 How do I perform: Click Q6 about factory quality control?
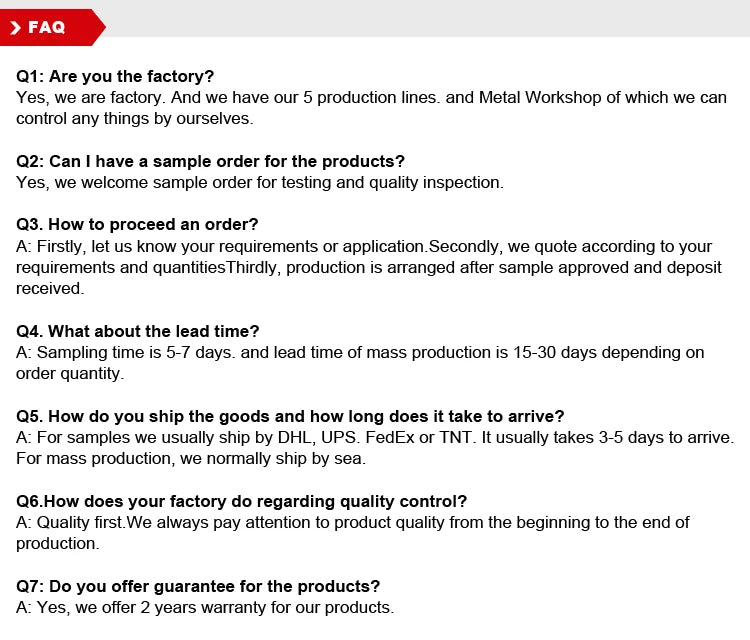click(241, 501)
